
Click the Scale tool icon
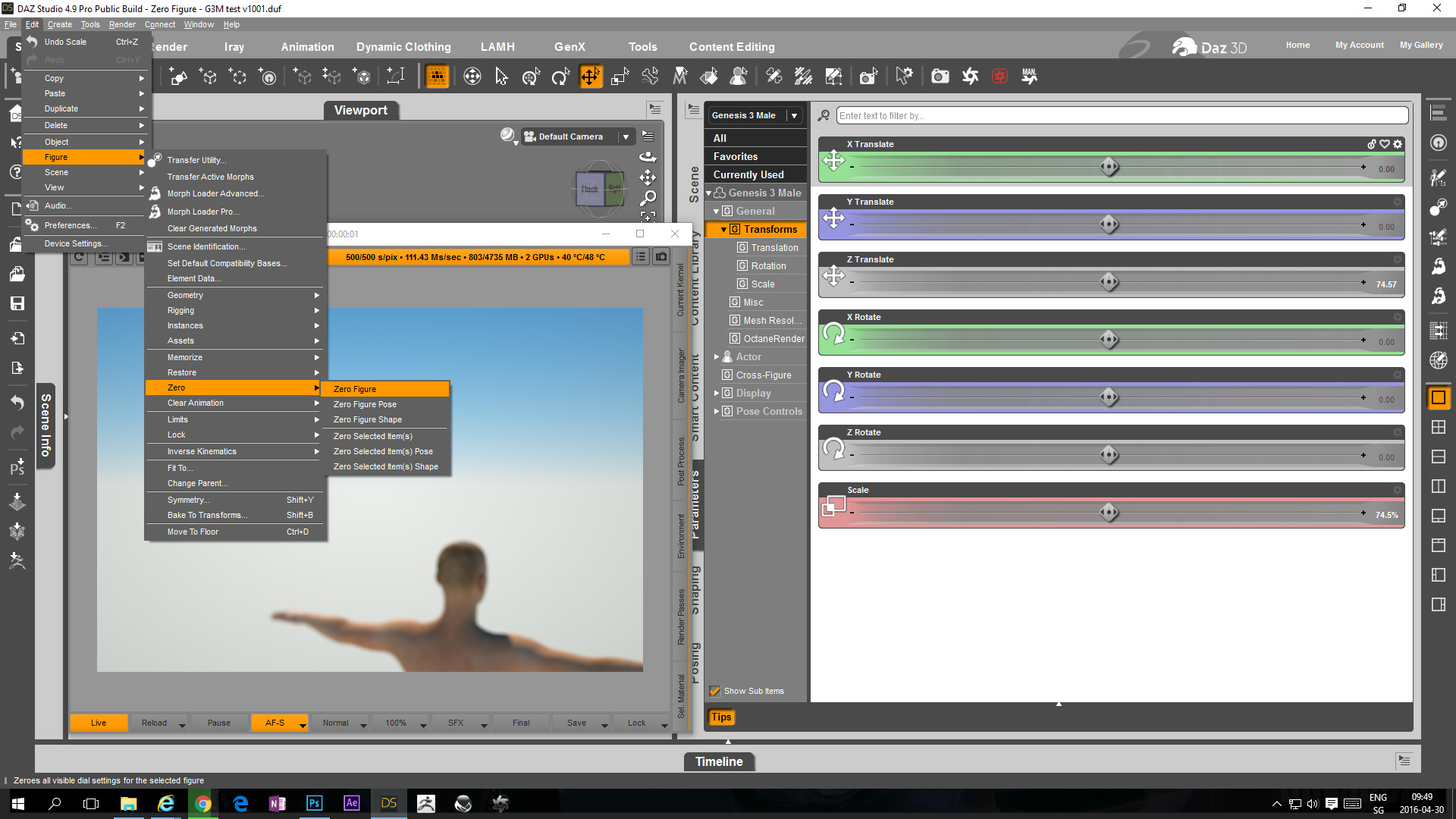coord(620,77)
